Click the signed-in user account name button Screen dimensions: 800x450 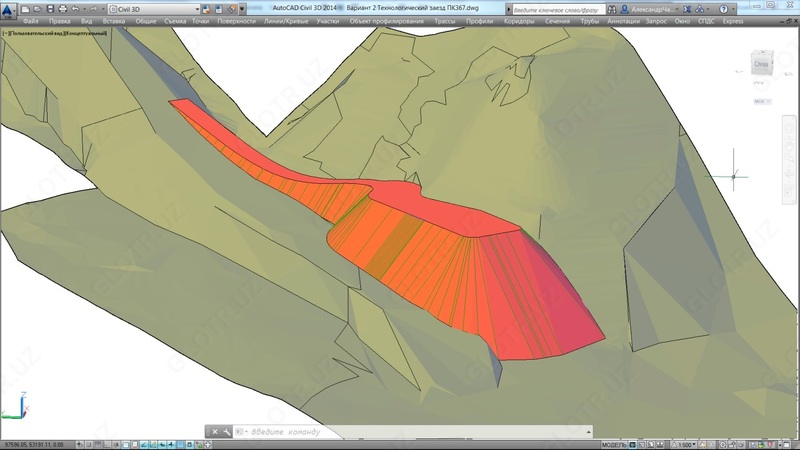[x=653, y=8]
